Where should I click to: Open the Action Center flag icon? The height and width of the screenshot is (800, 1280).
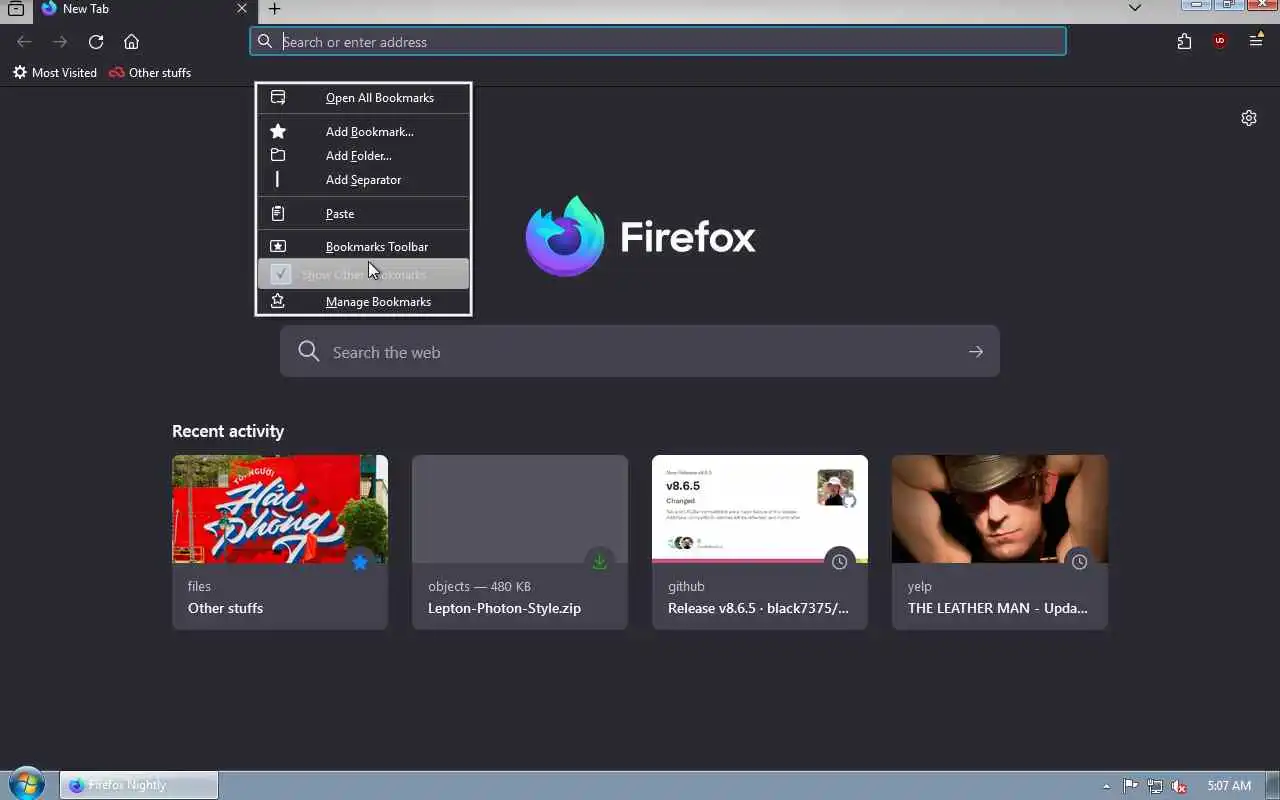tap(1131, 786)
